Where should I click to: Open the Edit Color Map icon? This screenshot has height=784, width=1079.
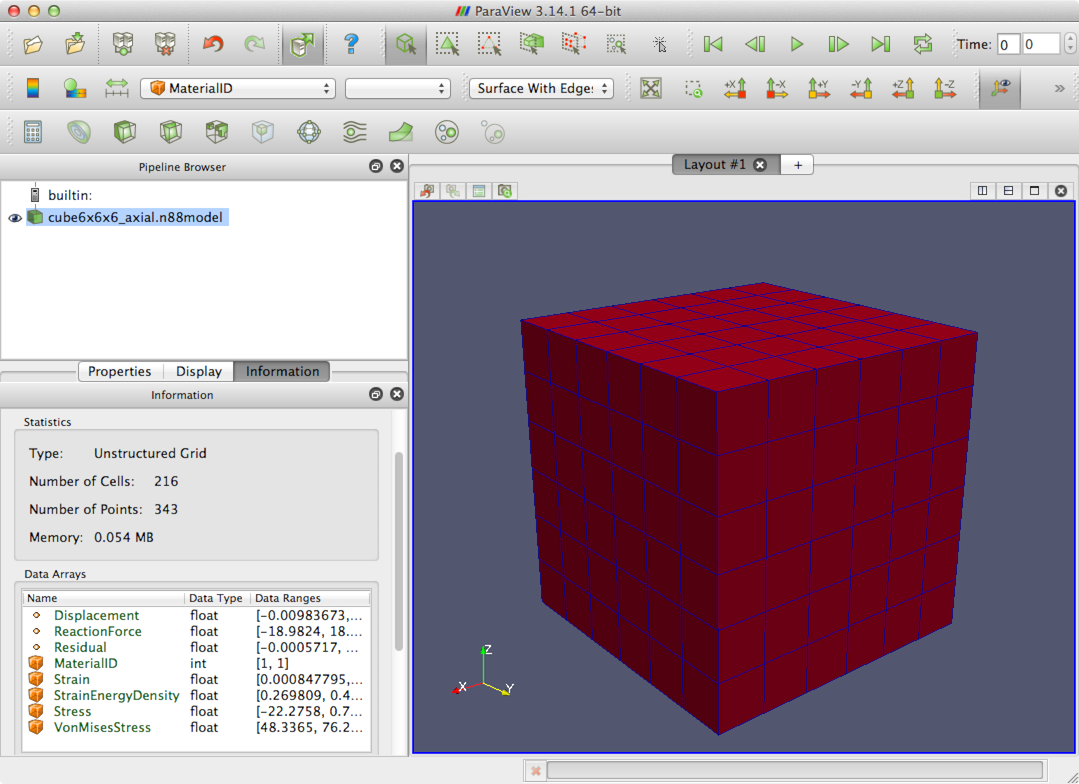75,88
